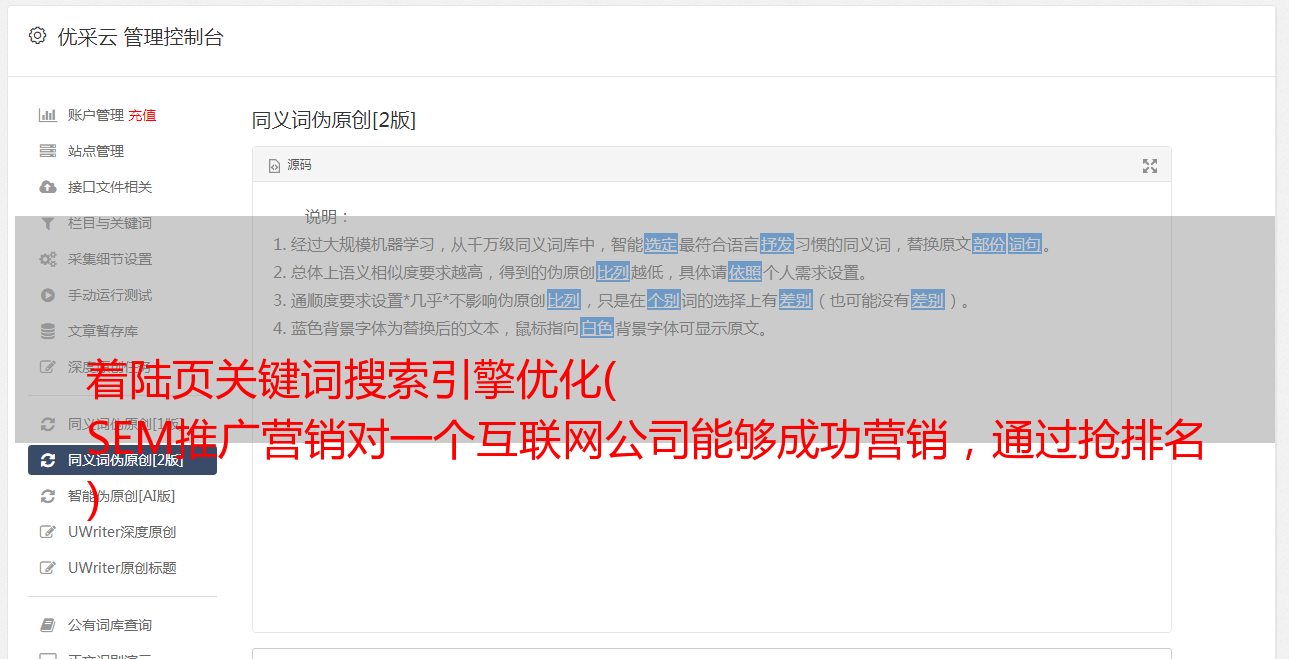Go to 站点管理 section

coord(122,151)
